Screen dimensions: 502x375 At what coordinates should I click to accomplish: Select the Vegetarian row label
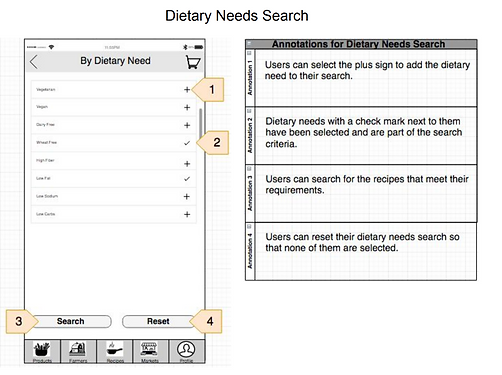point(46,89)
